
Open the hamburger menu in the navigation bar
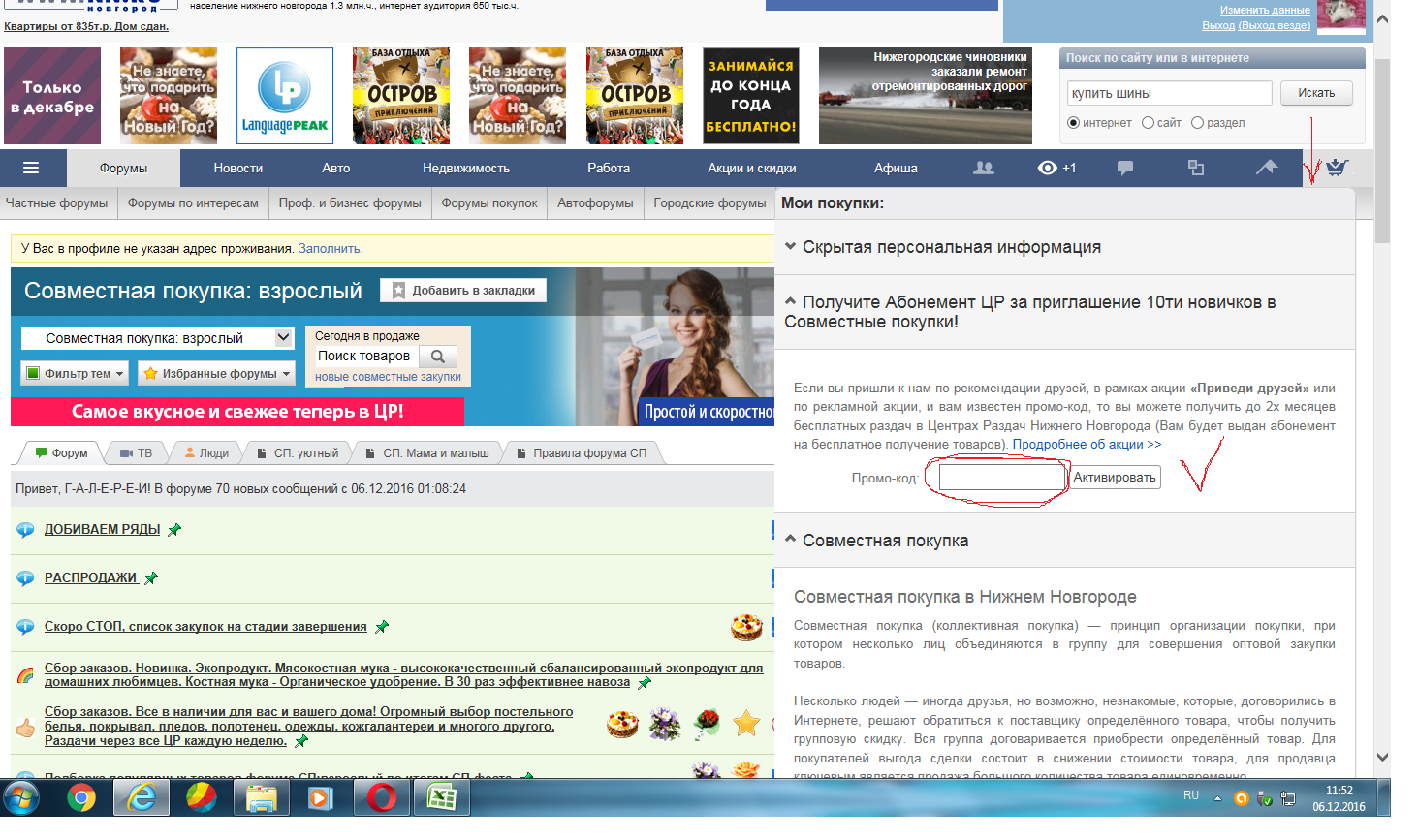tap(31, 169)
